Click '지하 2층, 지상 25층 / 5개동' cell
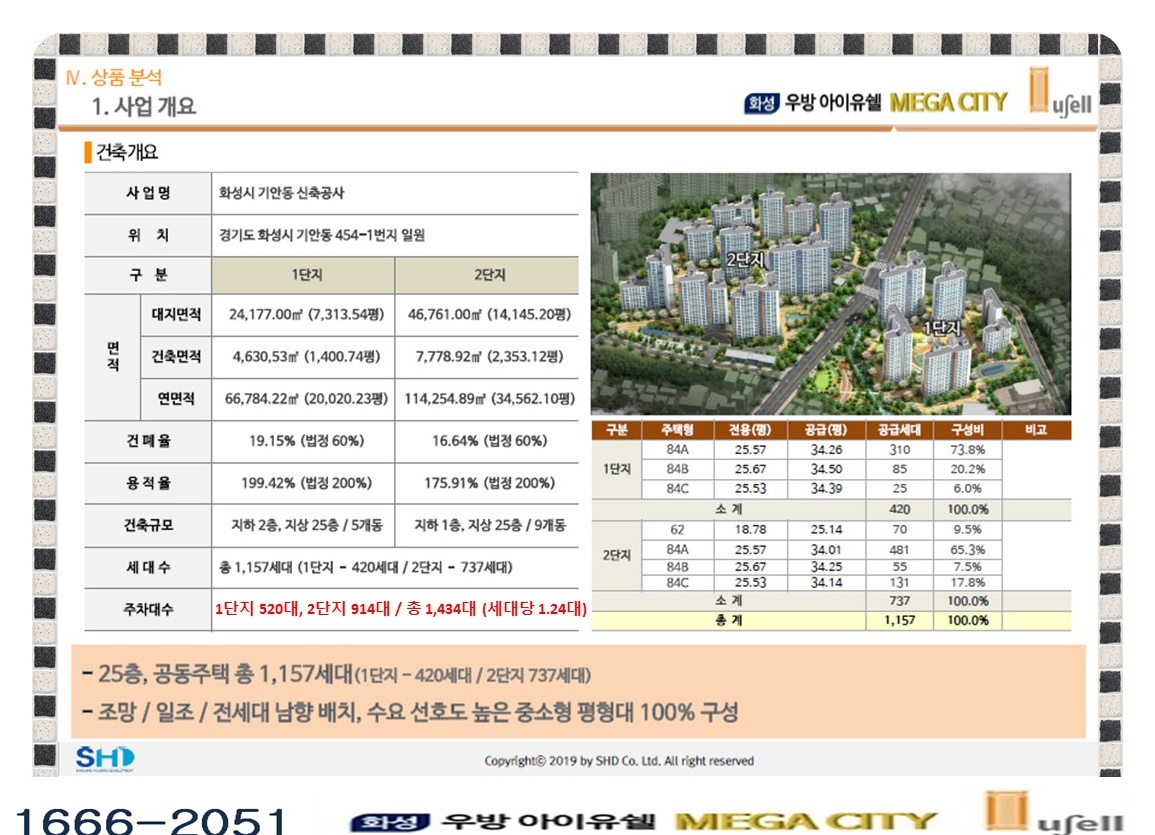1155x835 pixels. tap(306, 525)
